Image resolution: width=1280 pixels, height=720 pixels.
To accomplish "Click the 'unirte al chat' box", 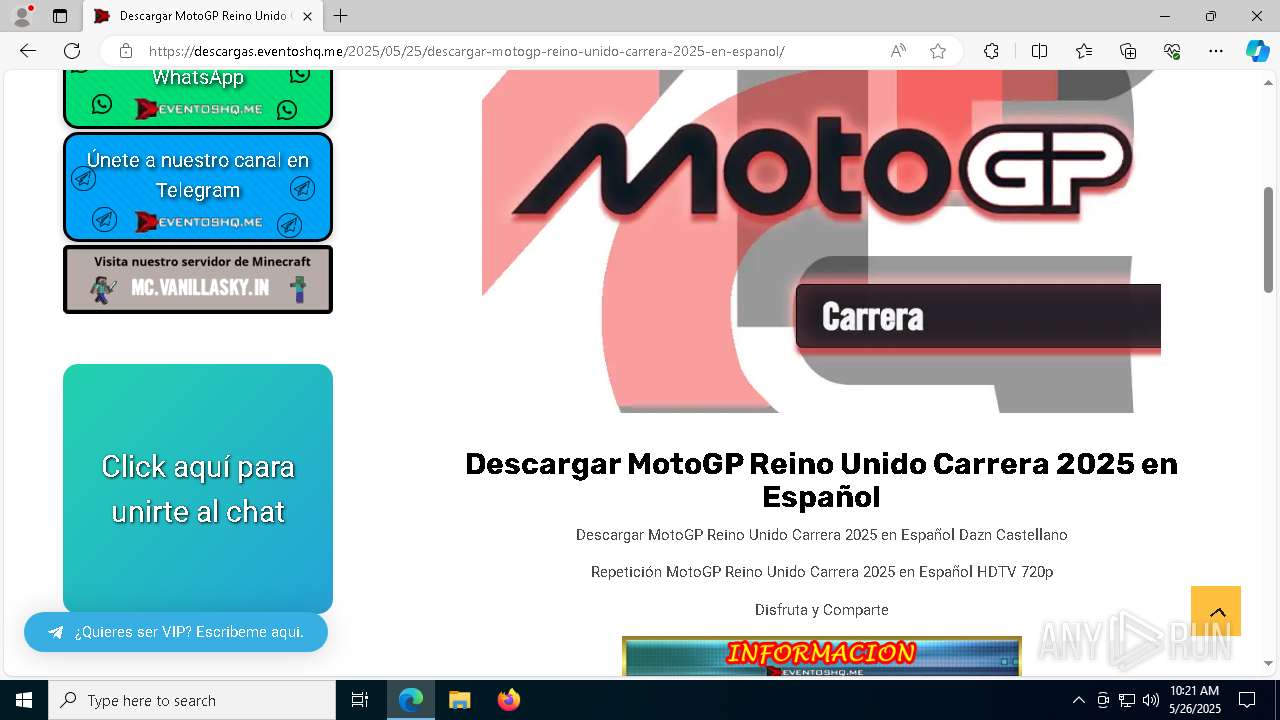I will point(198,489).
